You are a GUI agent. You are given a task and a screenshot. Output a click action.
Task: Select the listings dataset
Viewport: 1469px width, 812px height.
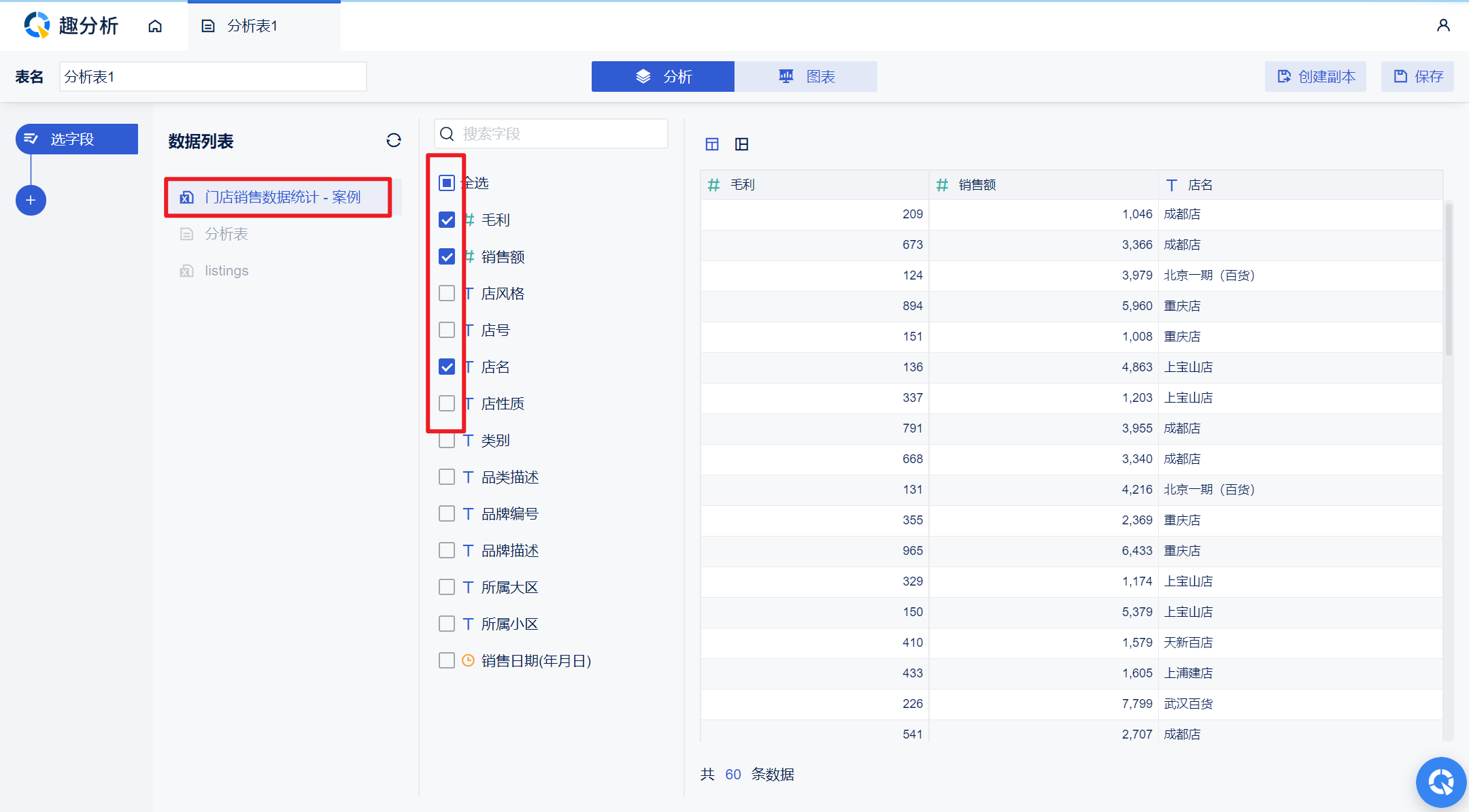click(x=226, y=271)
